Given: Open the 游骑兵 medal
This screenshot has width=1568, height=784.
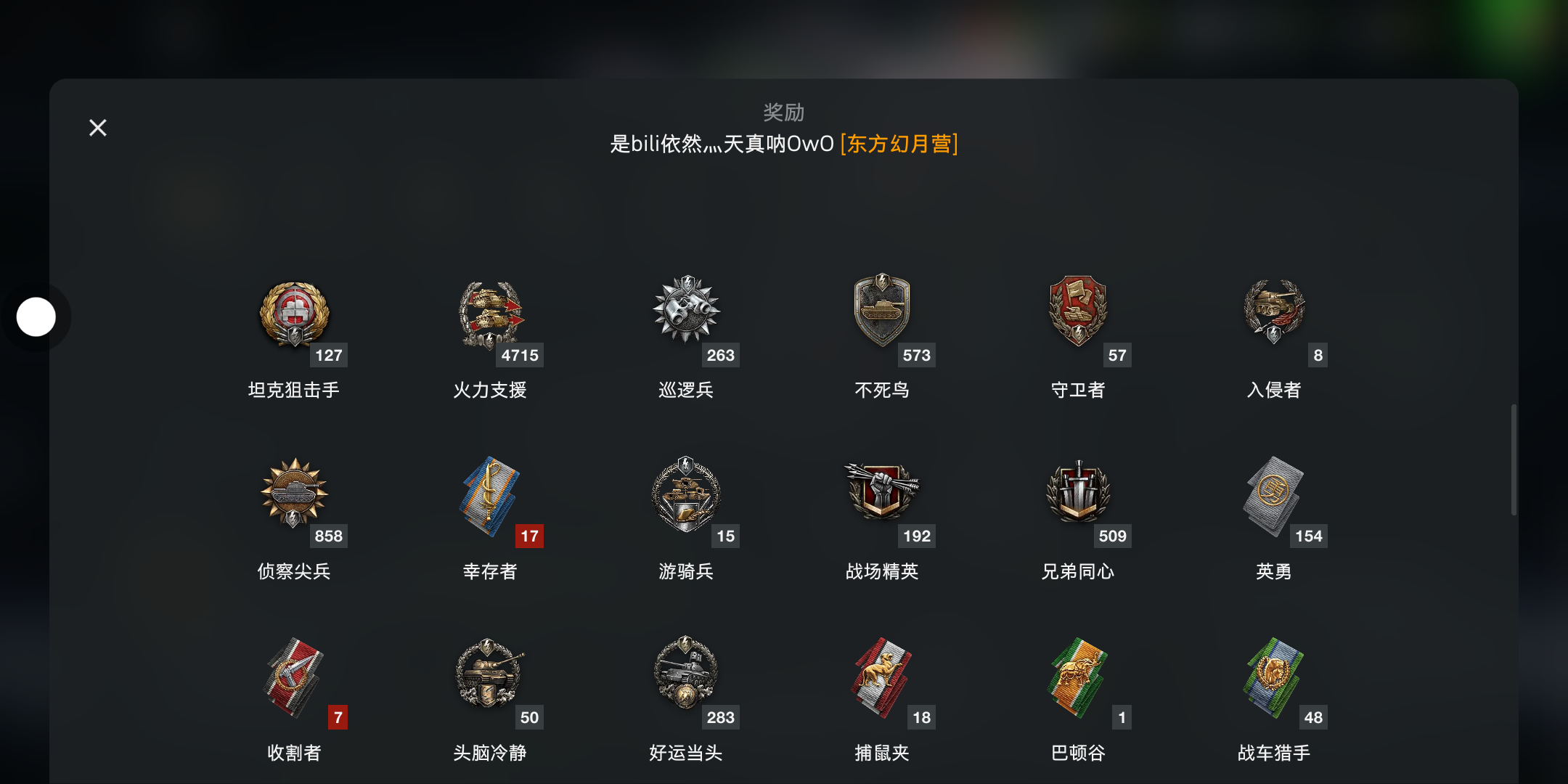Looking at the screenshot, I should (686, 494).
